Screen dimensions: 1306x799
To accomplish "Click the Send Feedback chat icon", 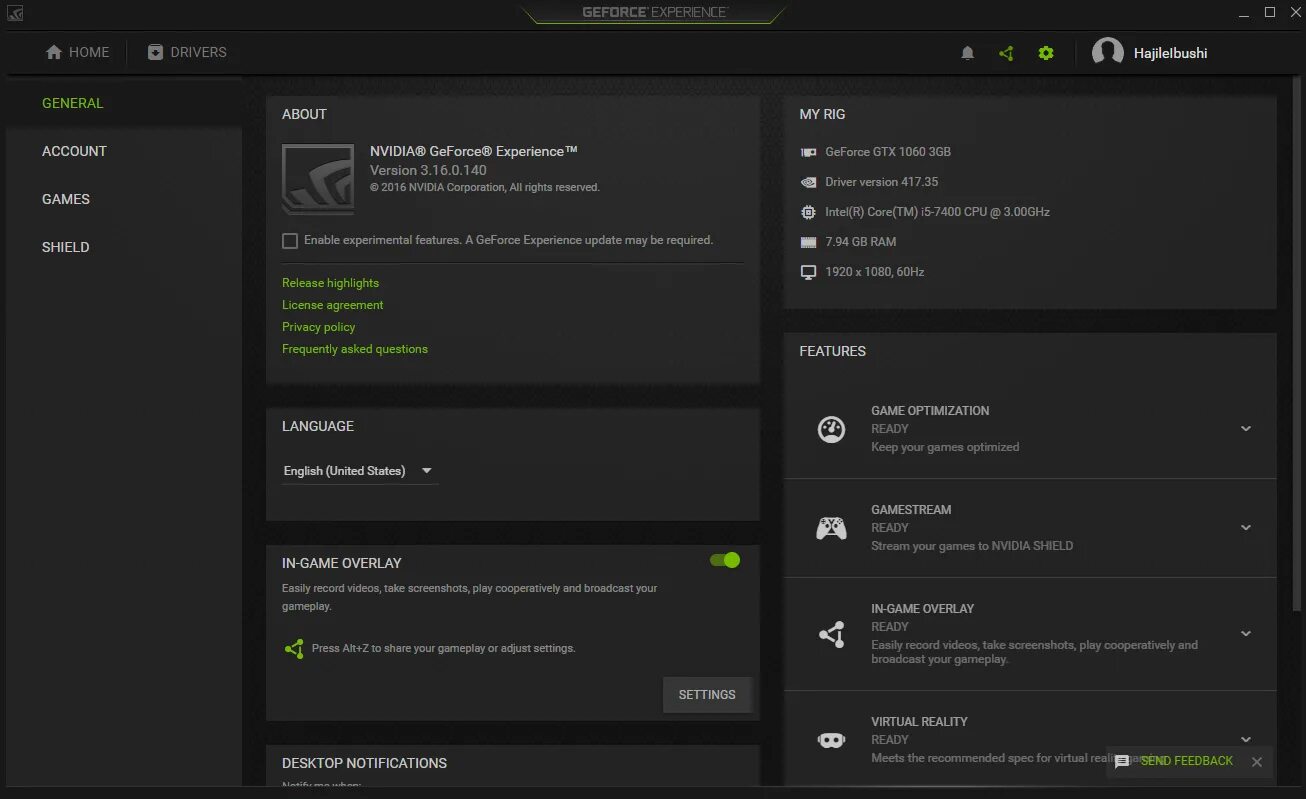I will point(1122,761).
